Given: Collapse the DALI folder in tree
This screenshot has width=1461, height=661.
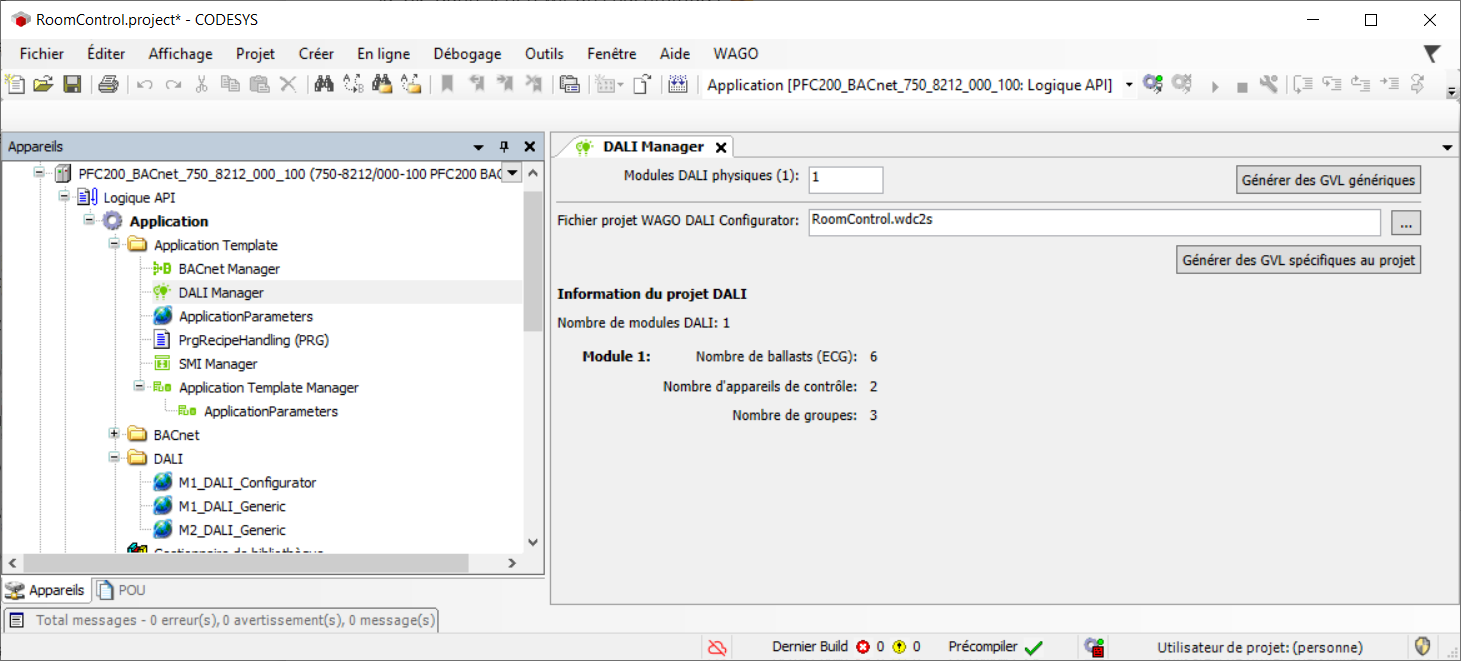Looking at the screenshot, I should [x=114, y=458].
